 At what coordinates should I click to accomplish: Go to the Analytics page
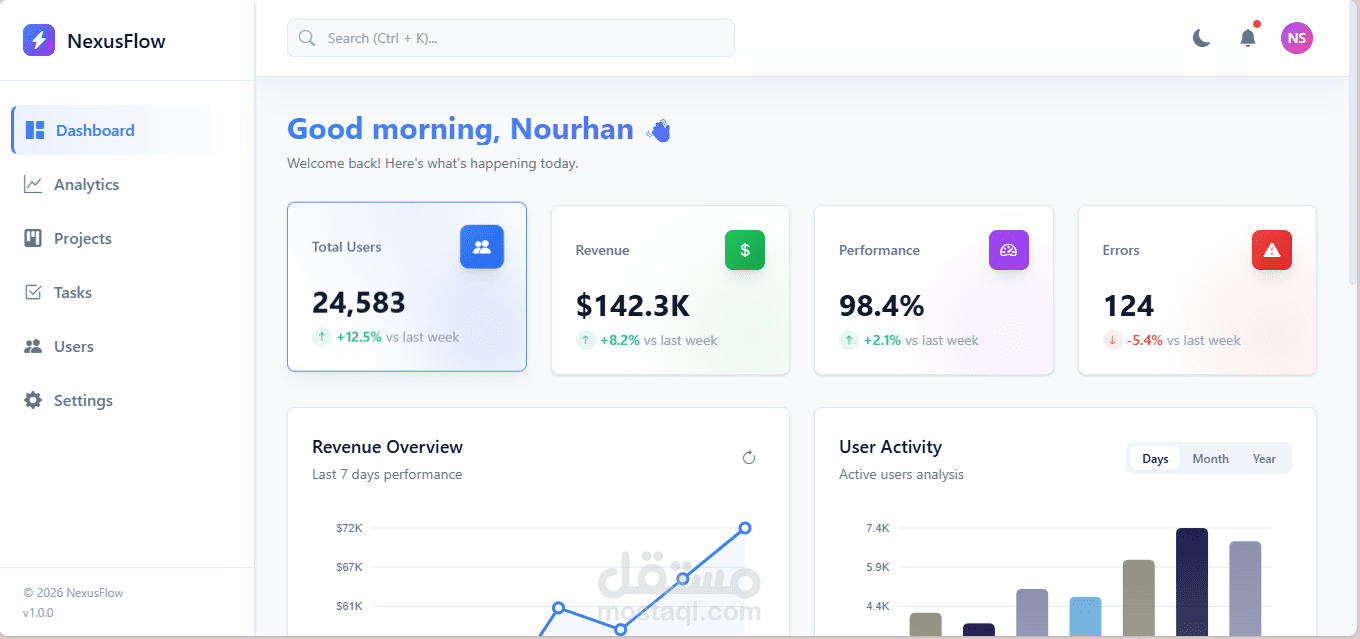pyautogui.click(x=127, y=185)
